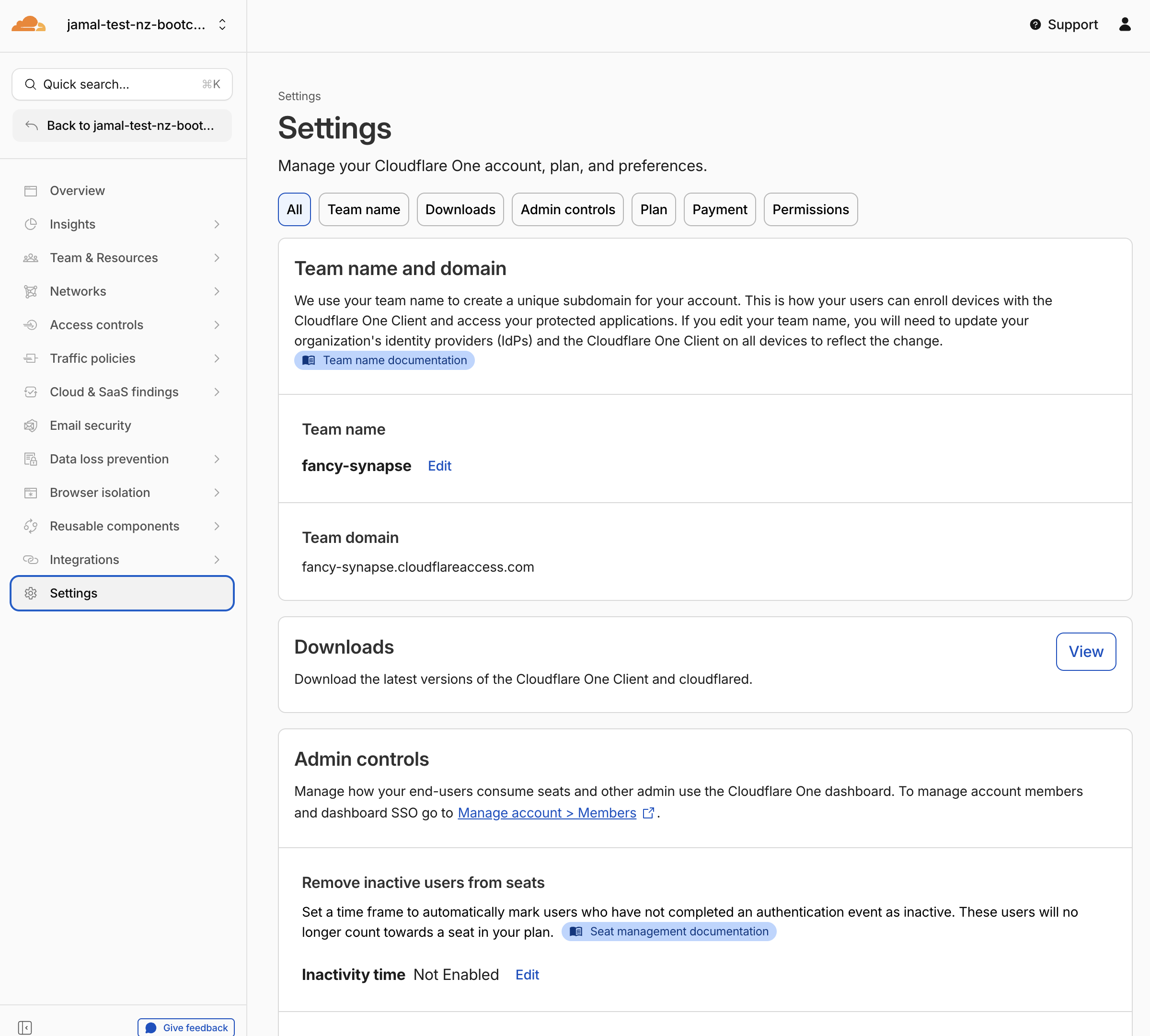The image size is (1150, 1036).
Task: Expand the Integrations chevron
Action: (217, 560)
